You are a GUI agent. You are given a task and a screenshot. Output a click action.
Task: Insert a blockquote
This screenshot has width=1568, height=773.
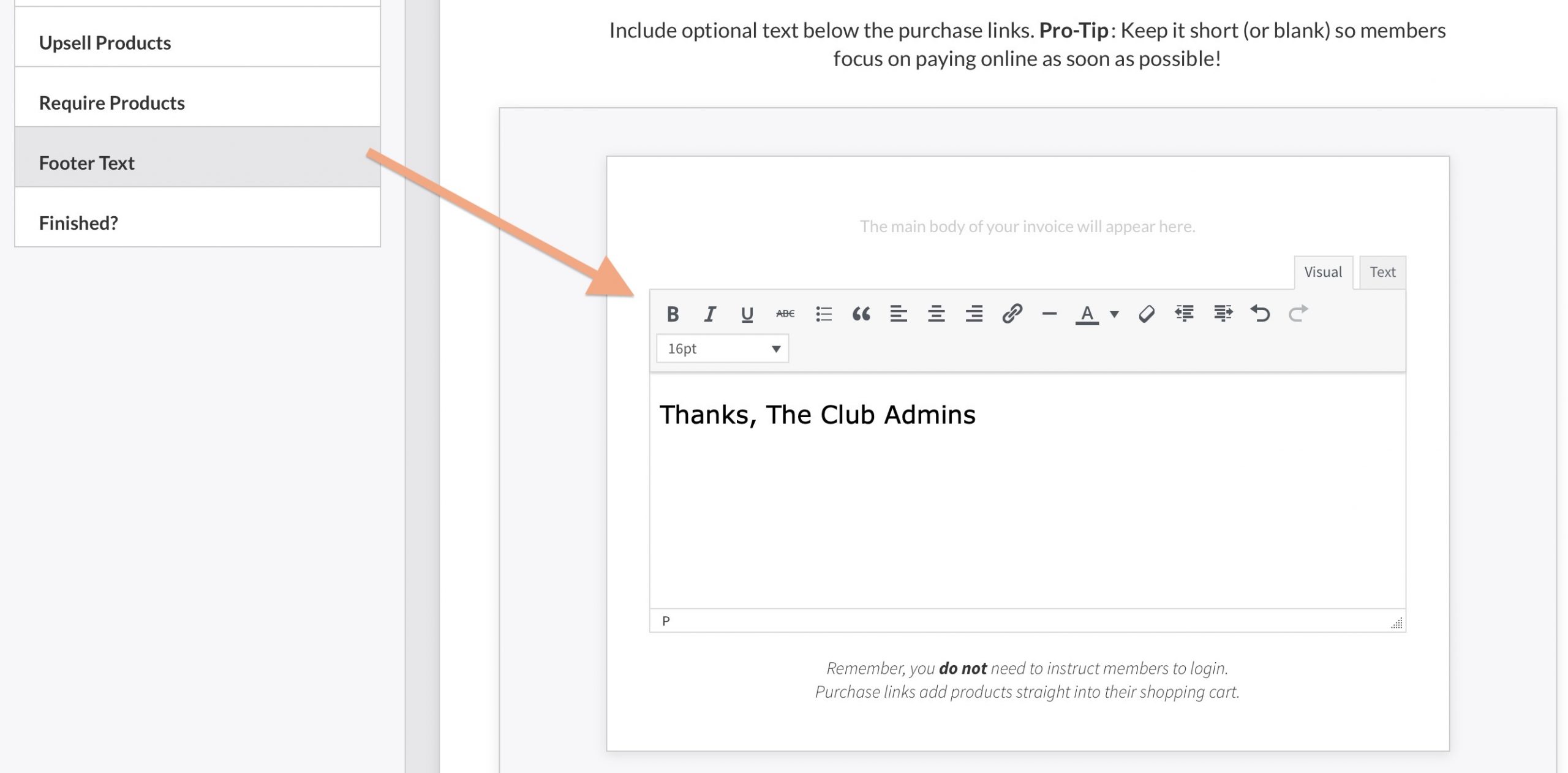pos(861,314)
